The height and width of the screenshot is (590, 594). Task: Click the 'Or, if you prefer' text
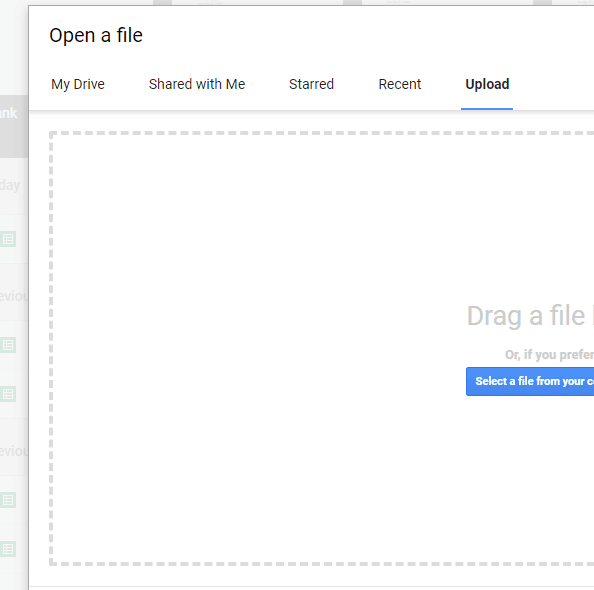pos(549,355)
